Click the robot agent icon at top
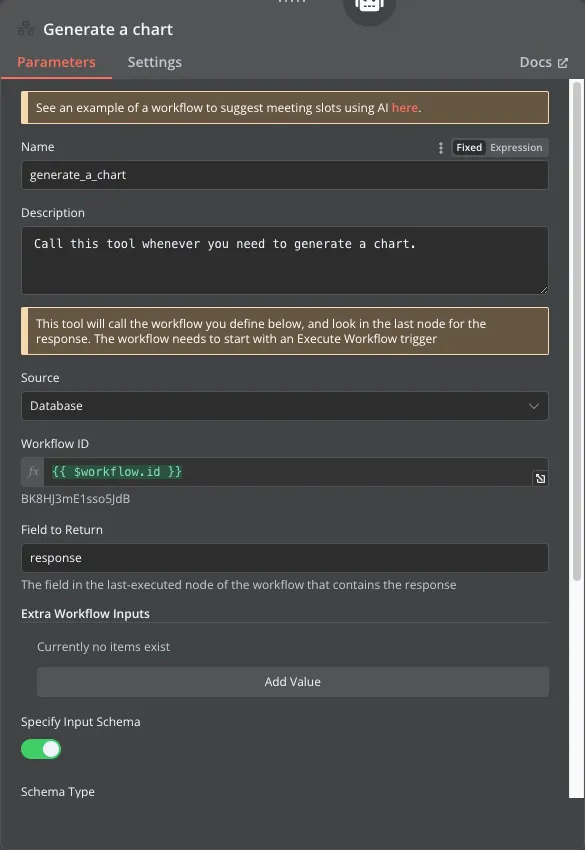585x850 pixels. 369,5
